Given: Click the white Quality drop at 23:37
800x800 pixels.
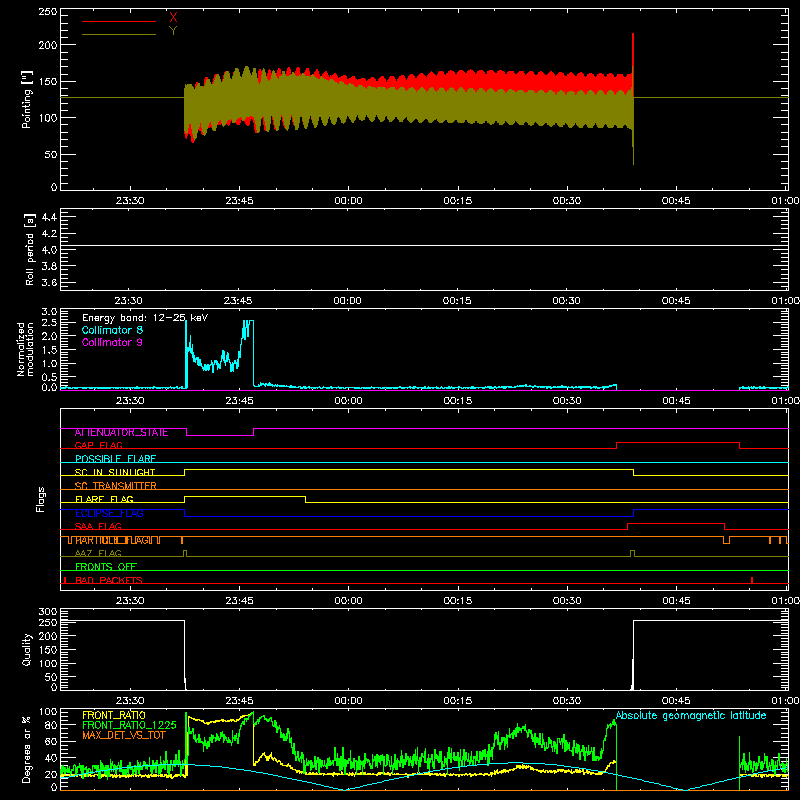Looking at the screenshot, I should click(x=185, y=653).
